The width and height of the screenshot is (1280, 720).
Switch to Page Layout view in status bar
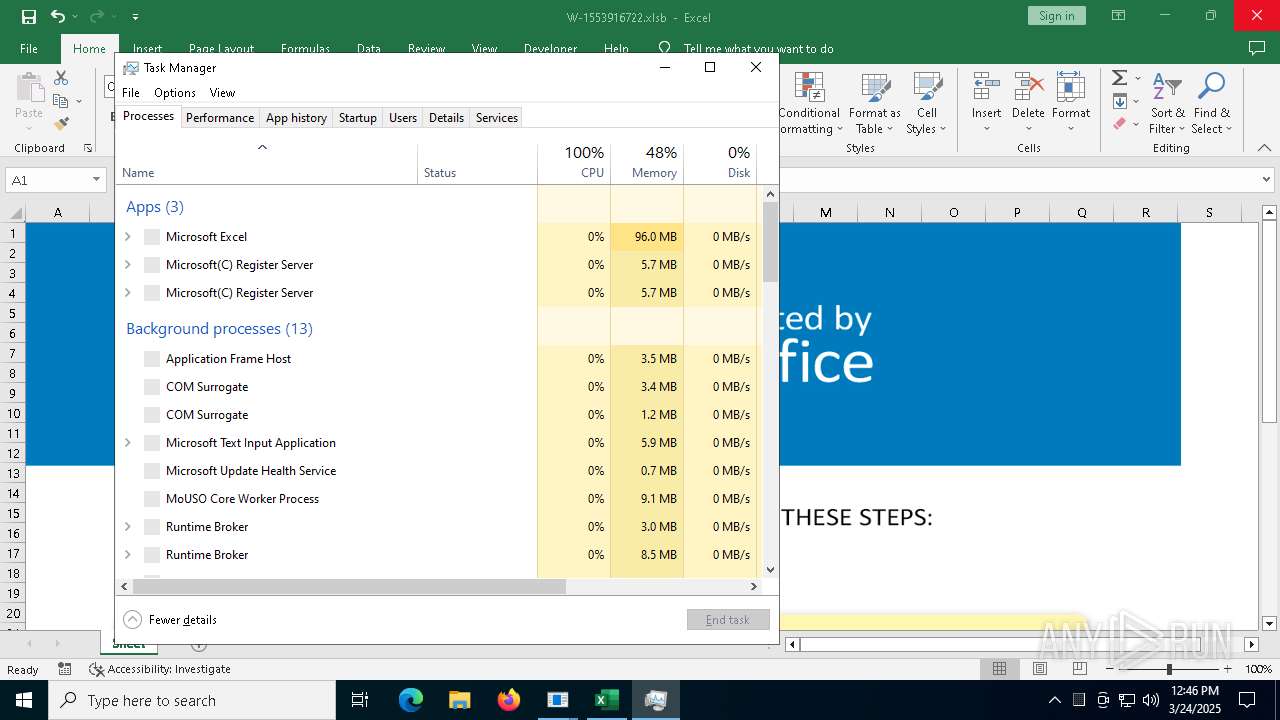pos(1040,668)
